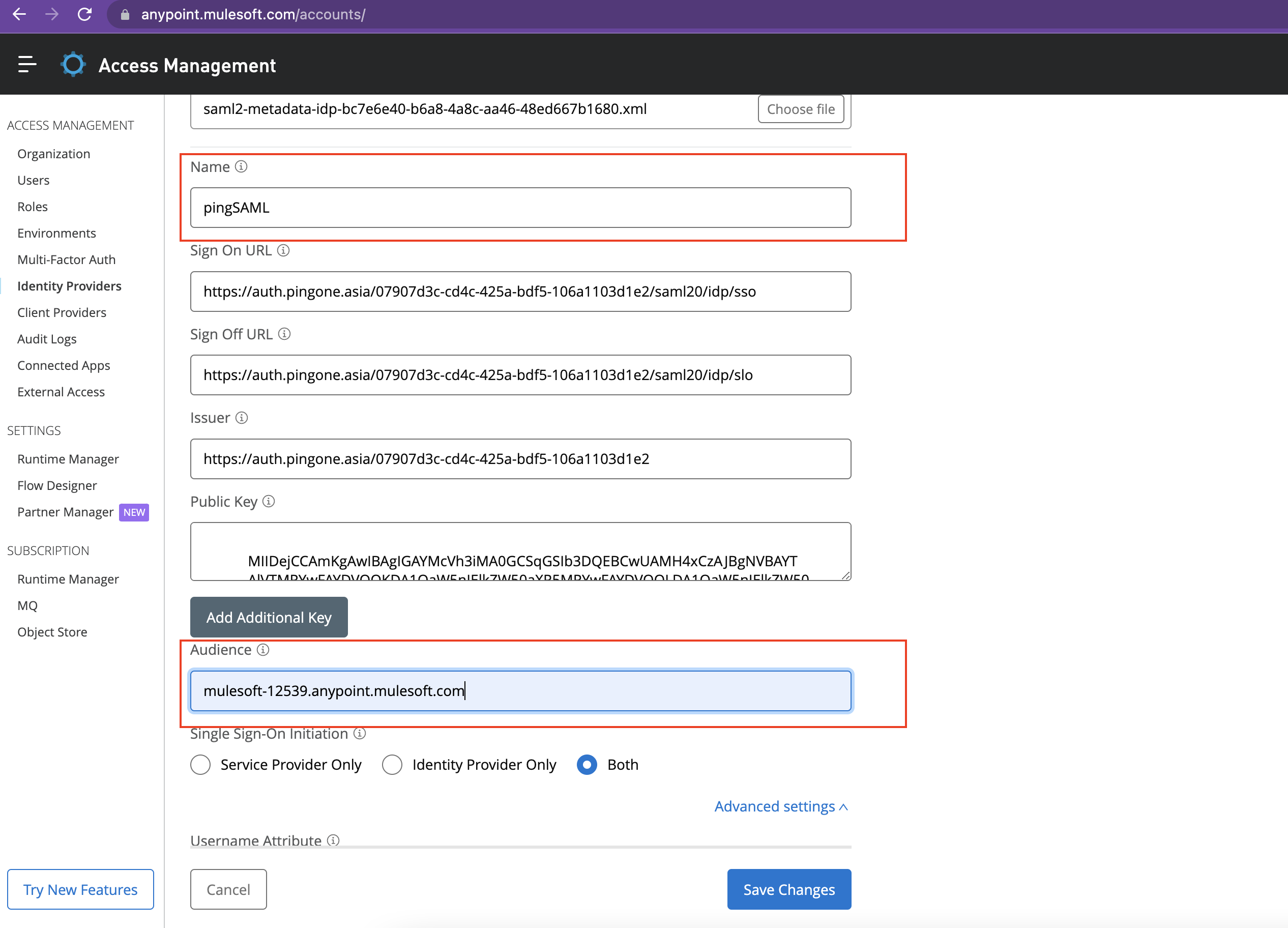Open the hamburger navigation menu

26,65
